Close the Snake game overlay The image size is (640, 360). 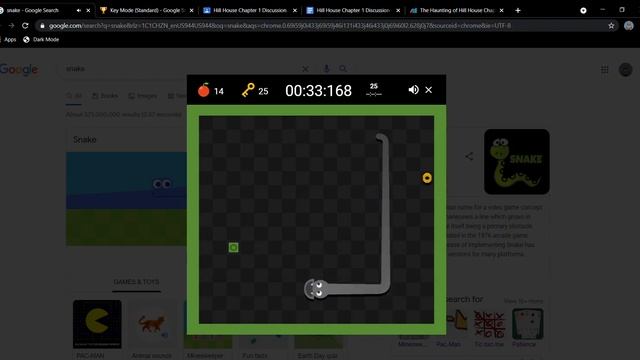click(x=429, y=90)
